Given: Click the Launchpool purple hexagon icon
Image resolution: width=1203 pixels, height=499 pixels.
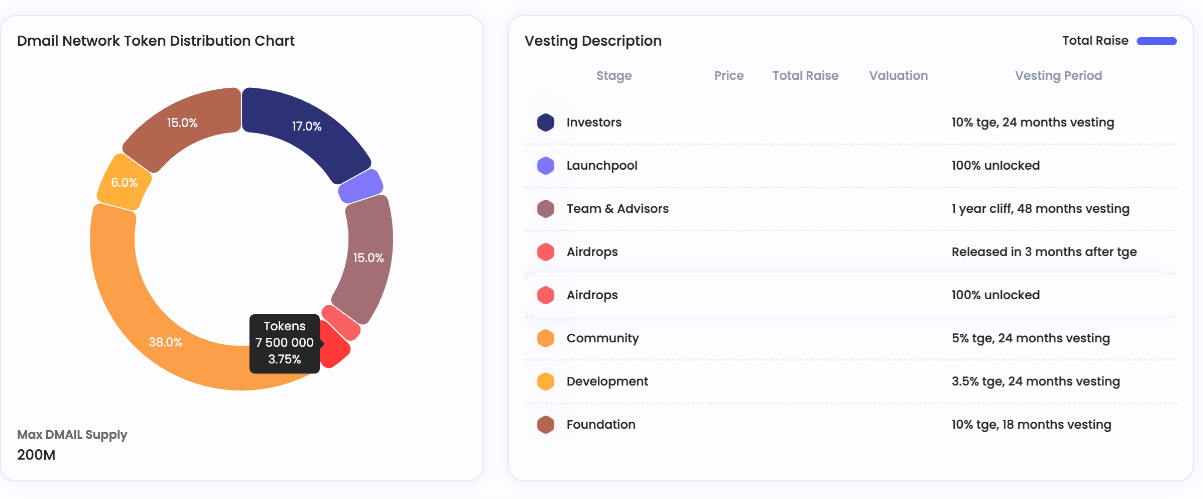Looking at the screenshot, I should pyautogui.click(x=546, y=166).
